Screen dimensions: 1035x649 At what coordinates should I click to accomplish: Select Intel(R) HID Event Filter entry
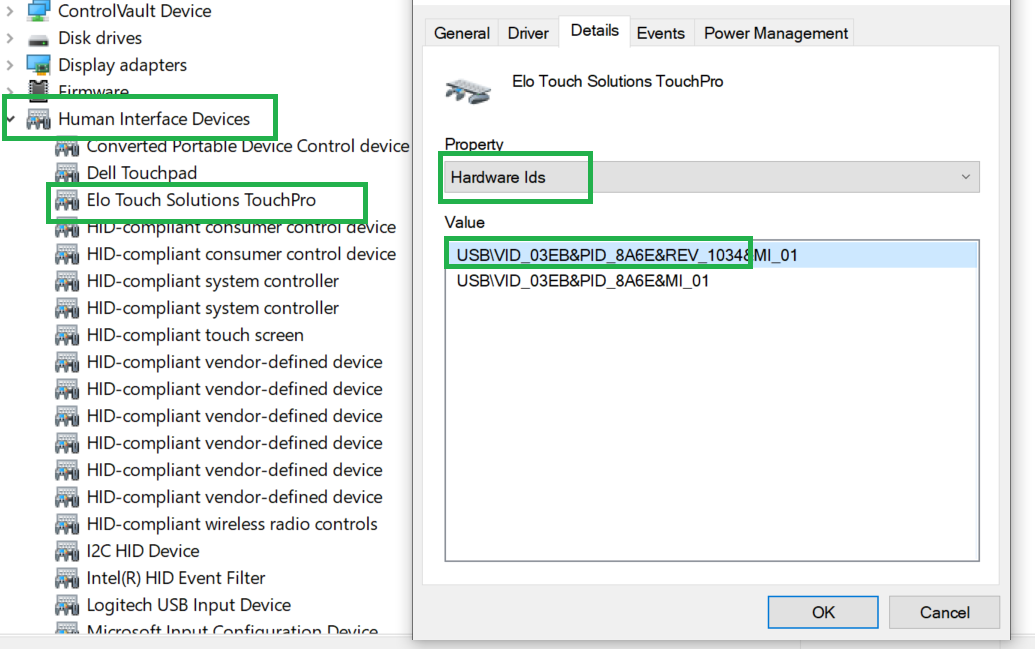click(x=176, y=578)
